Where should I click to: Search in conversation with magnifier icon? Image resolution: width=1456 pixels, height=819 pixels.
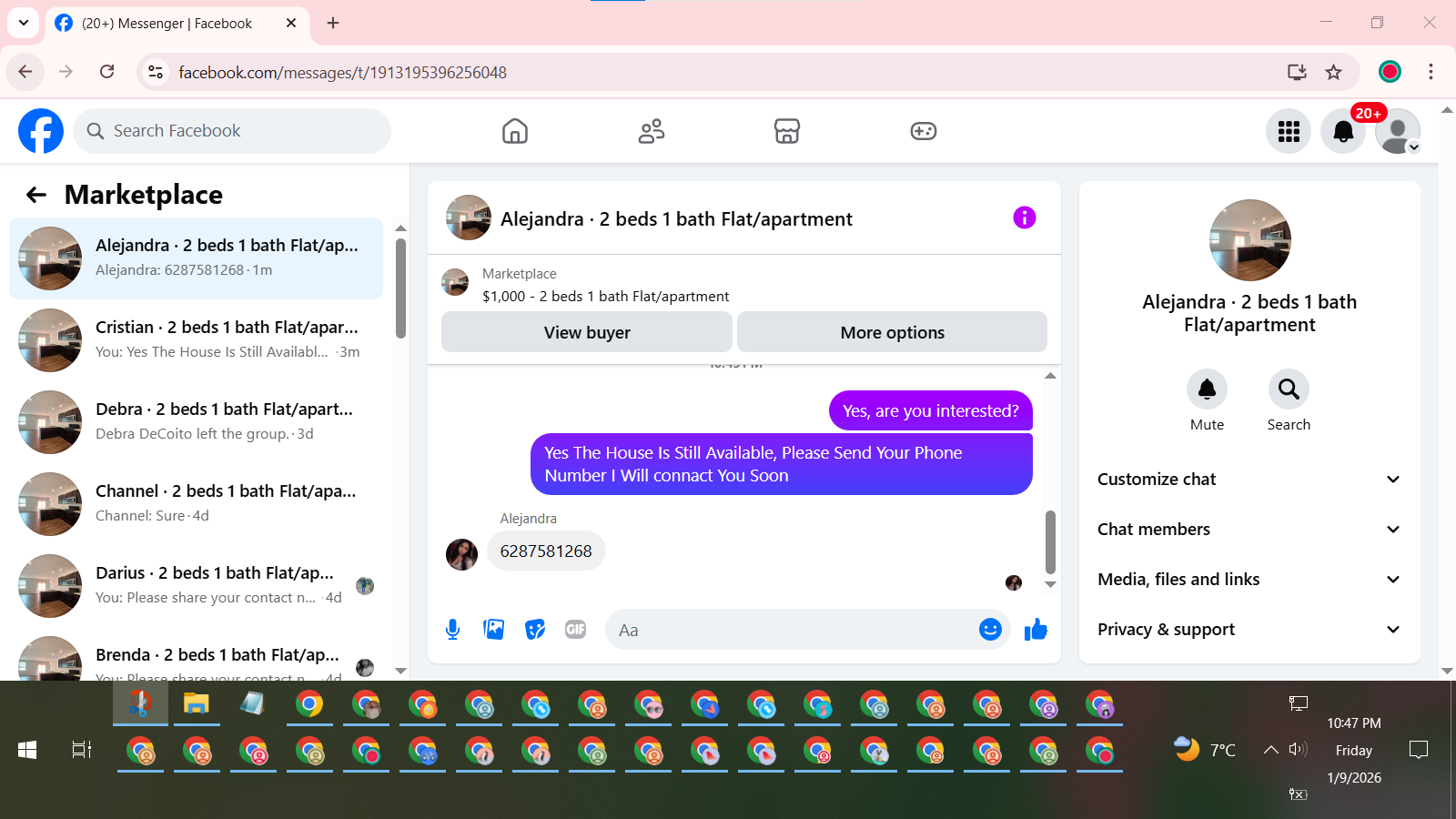[1289, 389]
